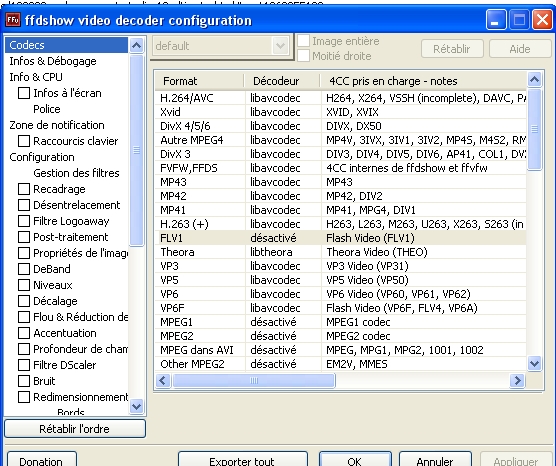The image size is (556, 466).
Task: Open the default preset dropdown
Action: pos(280,46)
